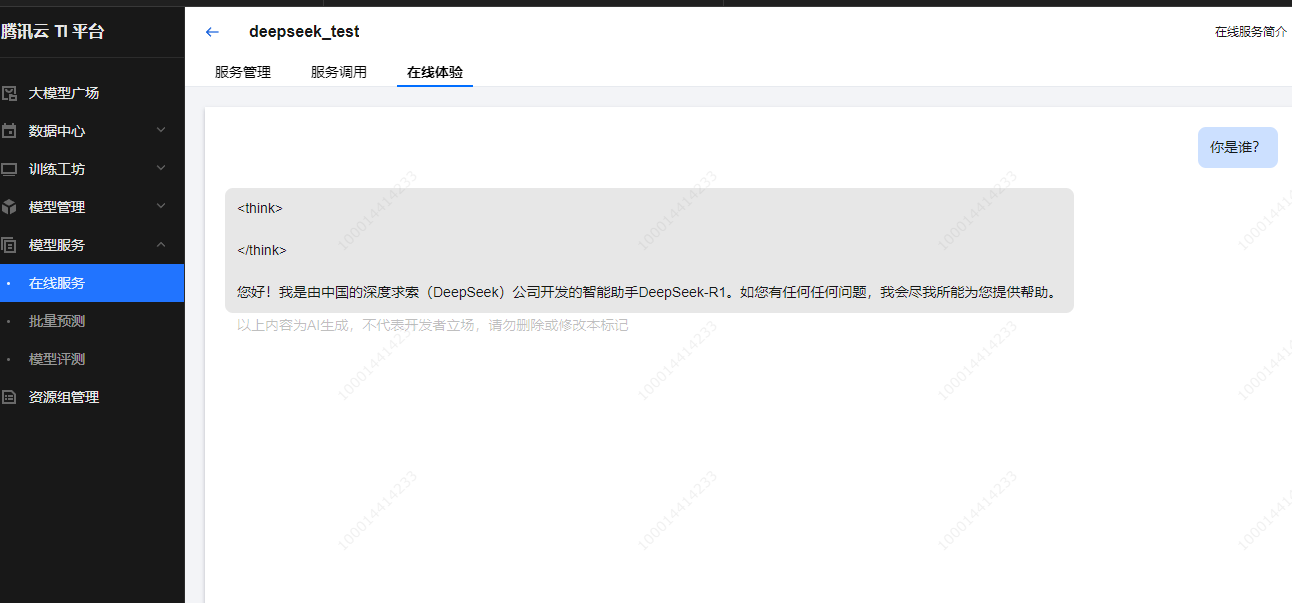Viewport: 1292px width, 603px height.
Task: Expand the 模型管理 chevron
Action: (161, 206)
